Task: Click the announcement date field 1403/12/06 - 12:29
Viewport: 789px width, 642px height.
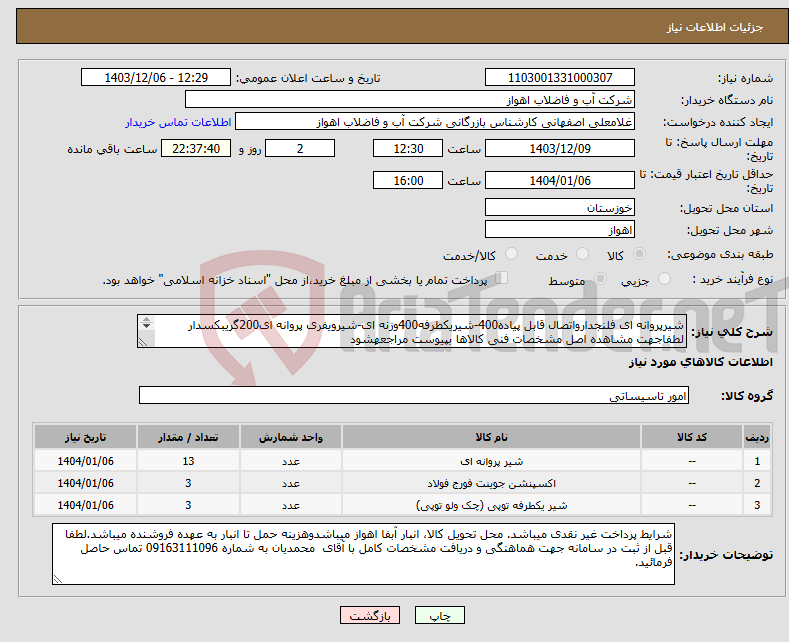Action: coord(155,77)
